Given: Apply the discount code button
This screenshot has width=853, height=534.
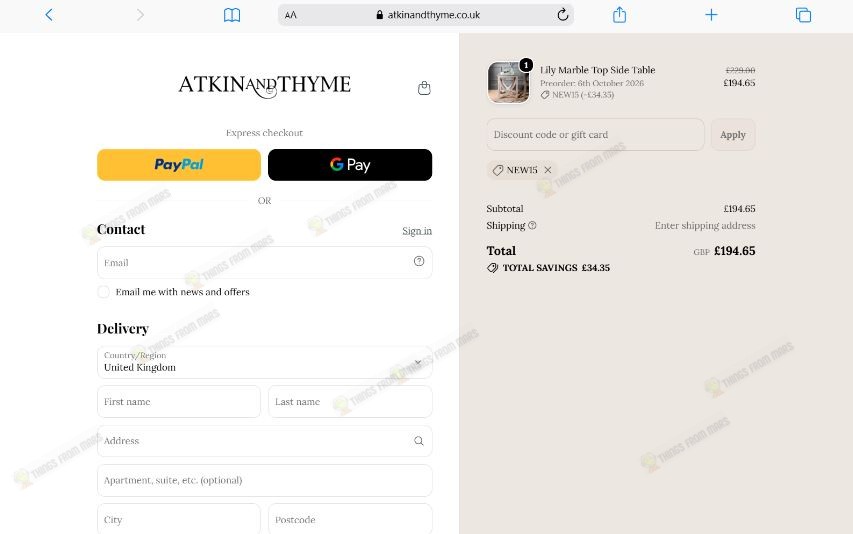Looking at the screenshot, I should (x=733, y=134).
